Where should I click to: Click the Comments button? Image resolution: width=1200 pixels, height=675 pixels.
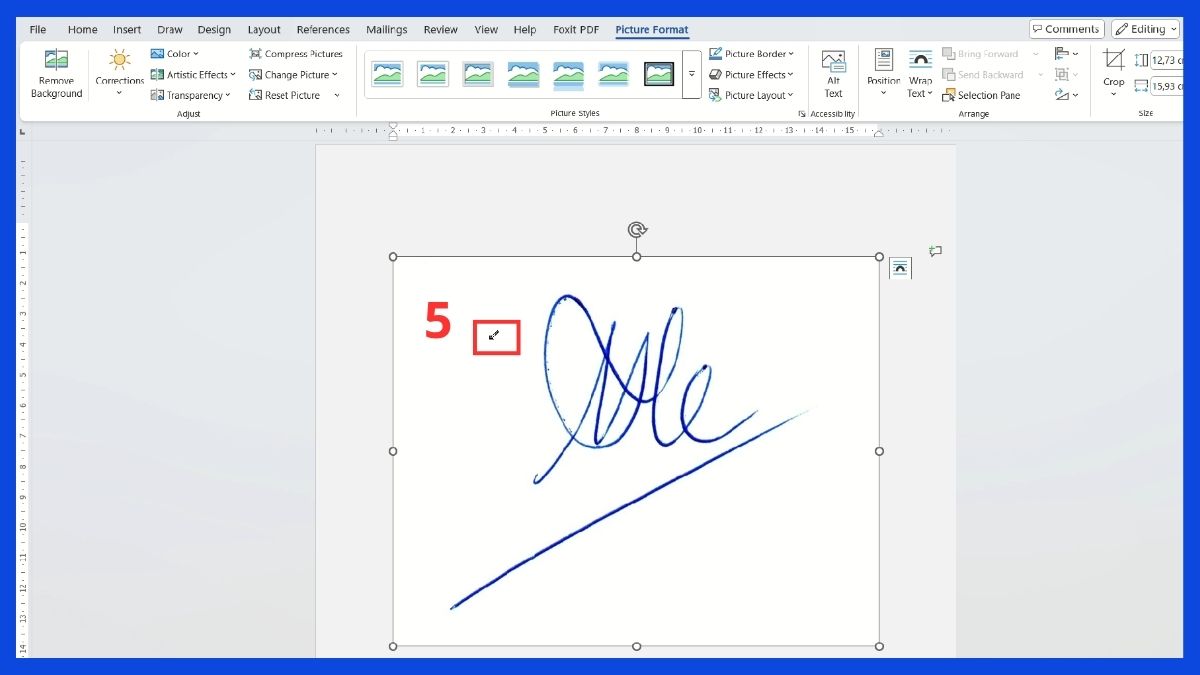tap(1066, 29)
